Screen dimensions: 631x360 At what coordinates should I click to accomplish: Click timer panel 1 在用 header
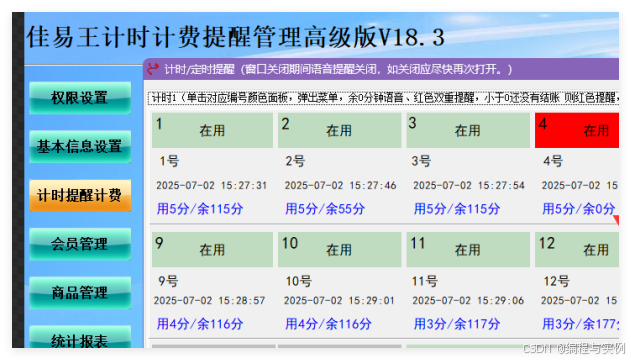point(212,130)
